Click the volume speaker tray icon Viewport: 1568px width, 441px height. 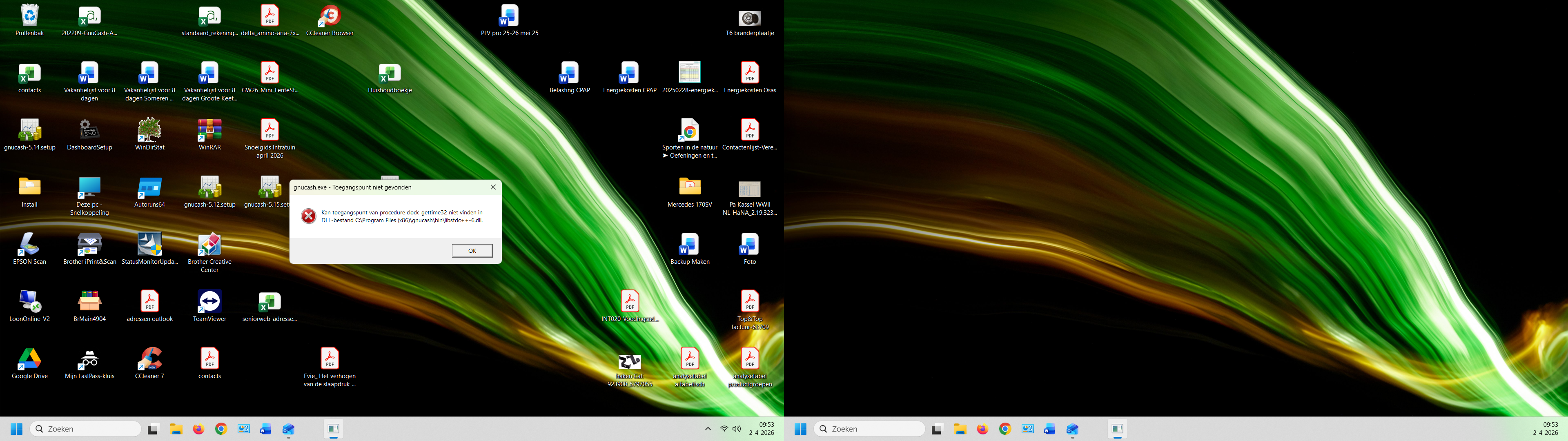737,429
